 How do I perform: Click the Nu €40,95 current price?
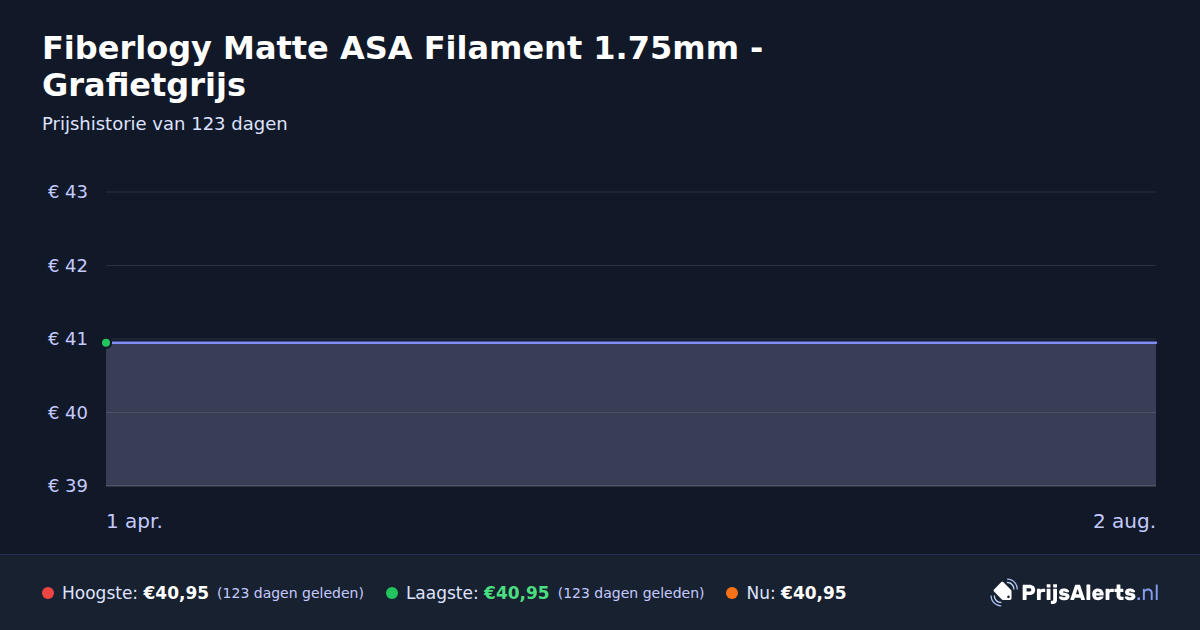tap(813, 593)
